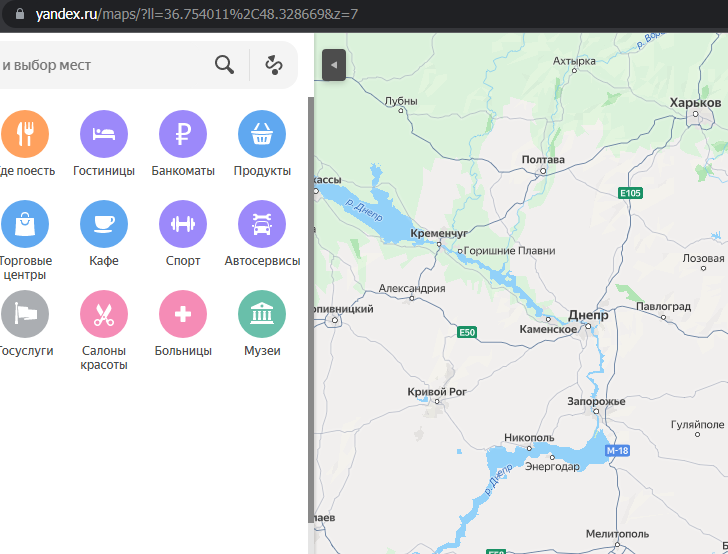Click the Салоны красоты text label

[x=104, y=358]
